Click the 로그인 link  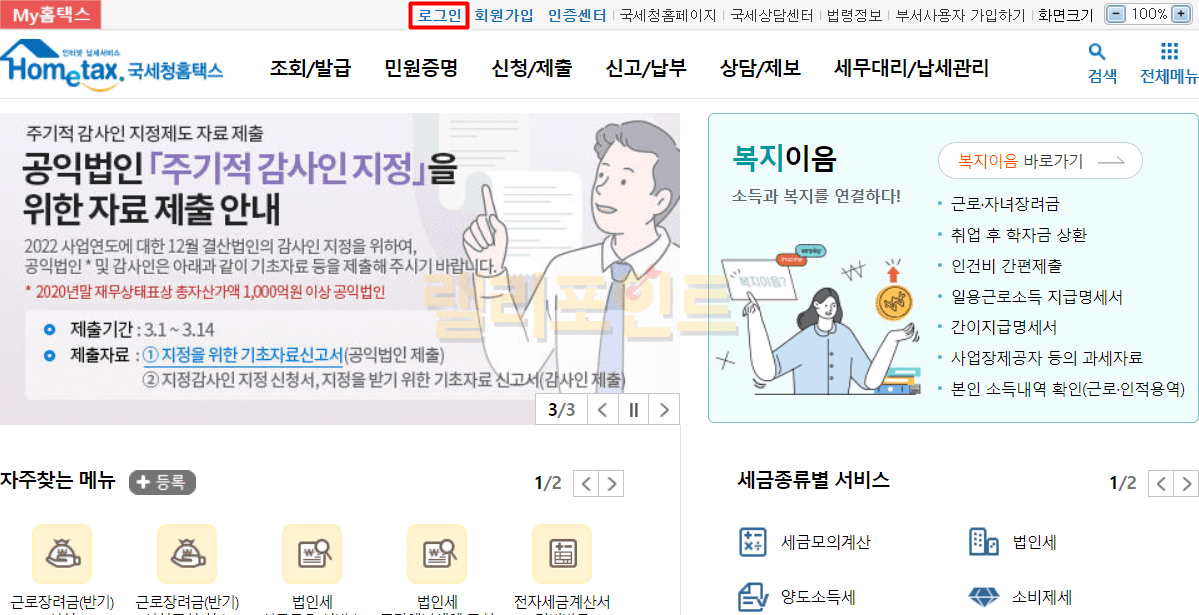pyautogui.click(x=440, y=15)
